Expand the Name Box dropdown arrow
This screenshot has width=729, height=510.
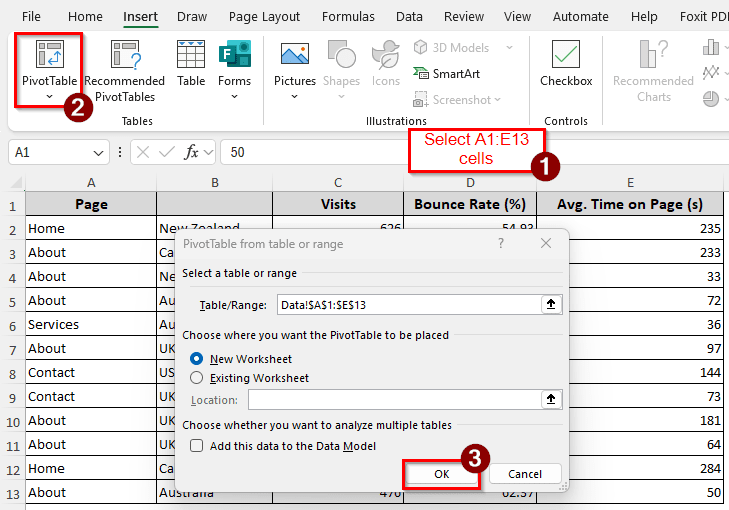point(99,152)
